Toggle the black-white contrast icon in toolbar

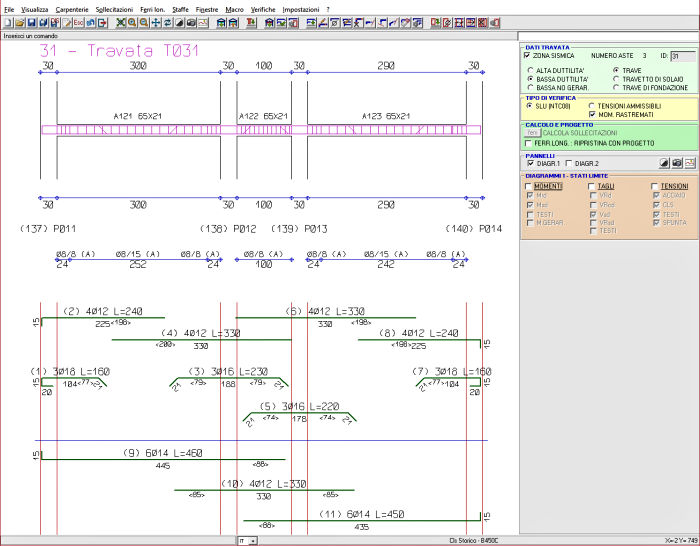(179, 23)
